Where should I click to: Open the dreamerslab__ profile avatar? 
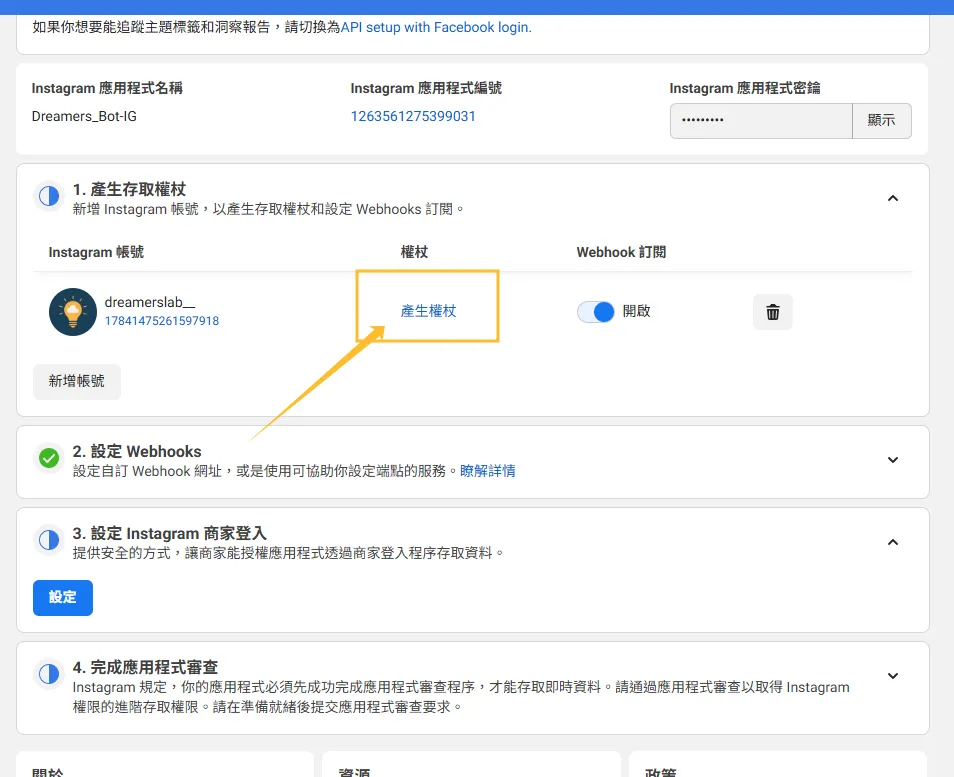[x=72, y=311]
